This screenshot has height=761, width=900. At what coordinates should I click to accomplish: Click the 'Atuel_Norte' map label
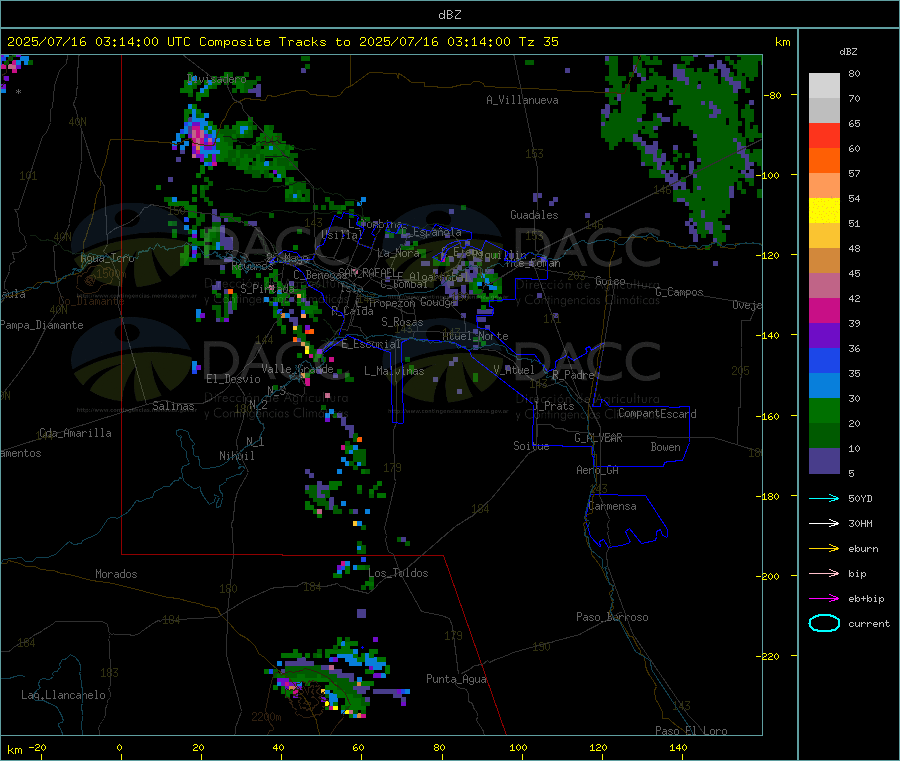(x=475, y=336)
